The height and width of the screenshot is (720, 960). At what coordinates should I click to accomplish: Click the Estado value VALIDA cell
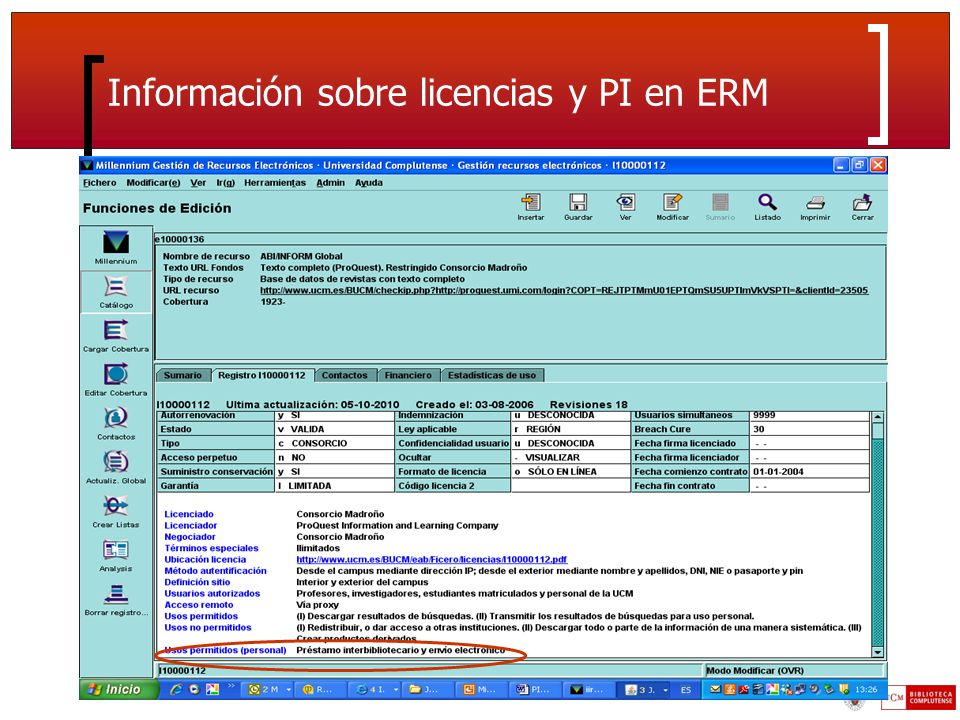pyautogui.click(x=335, y=429)
